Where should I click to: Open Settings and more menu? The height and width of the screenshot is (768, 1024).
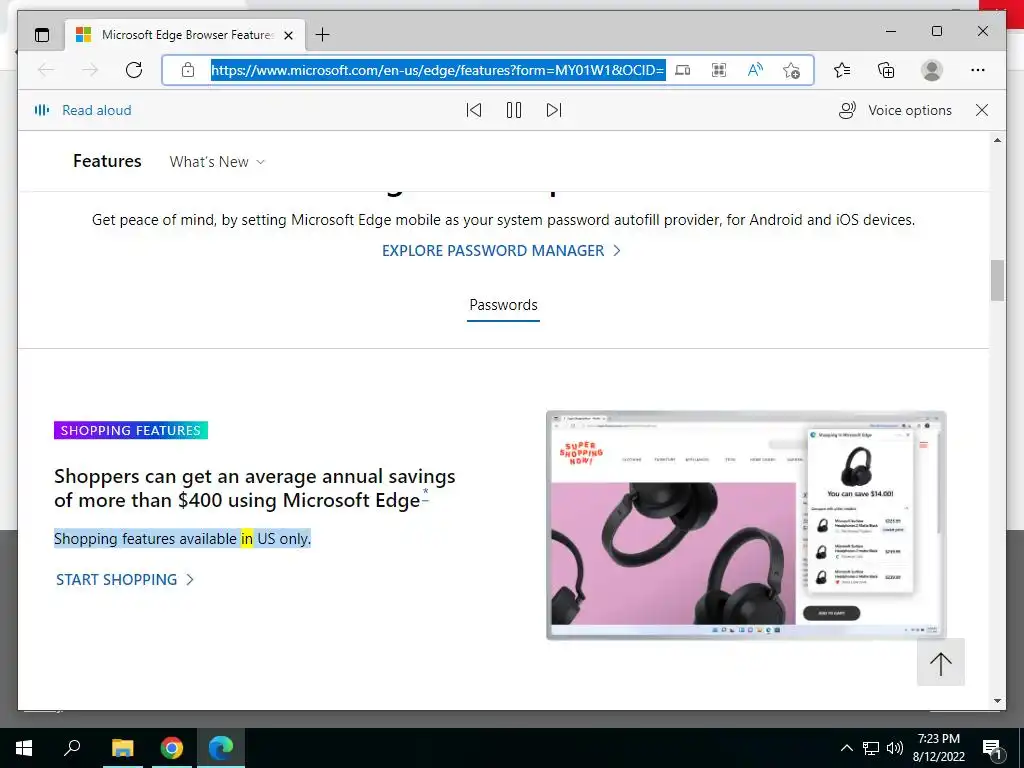(x=978, y=70)
